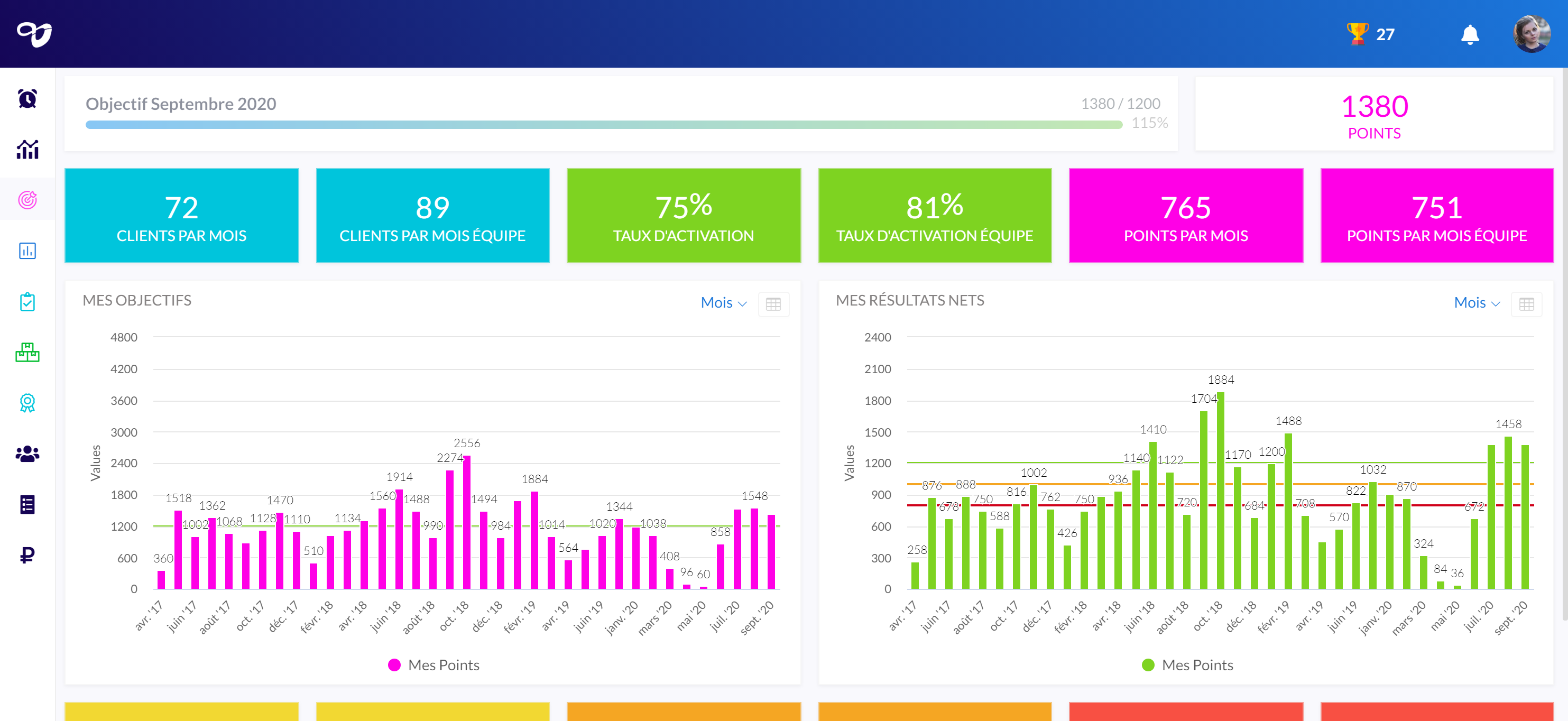Click the 115% progress percentage

(1149, 123)
